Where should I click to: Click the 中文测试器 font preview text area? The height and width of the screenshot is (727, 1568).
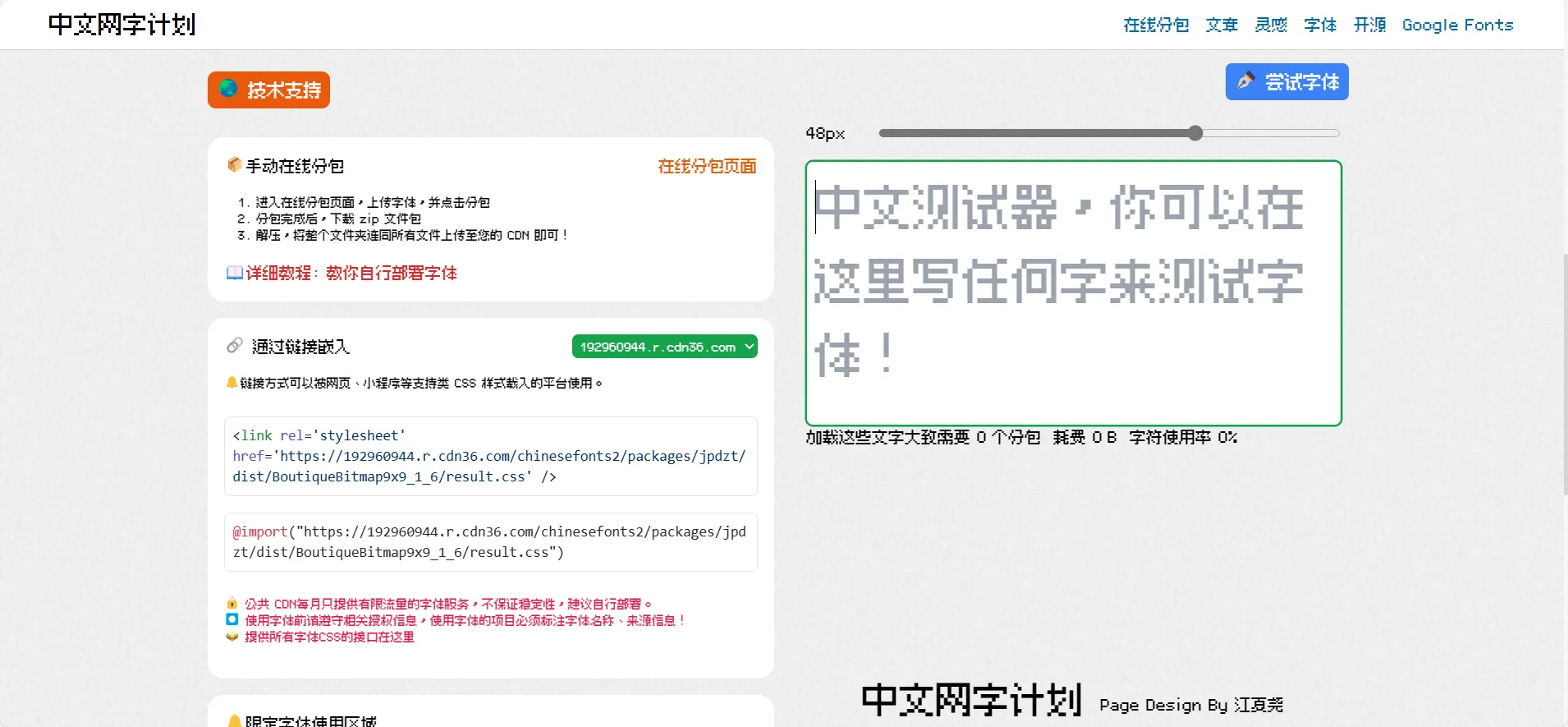click(x=1074, y=293)
